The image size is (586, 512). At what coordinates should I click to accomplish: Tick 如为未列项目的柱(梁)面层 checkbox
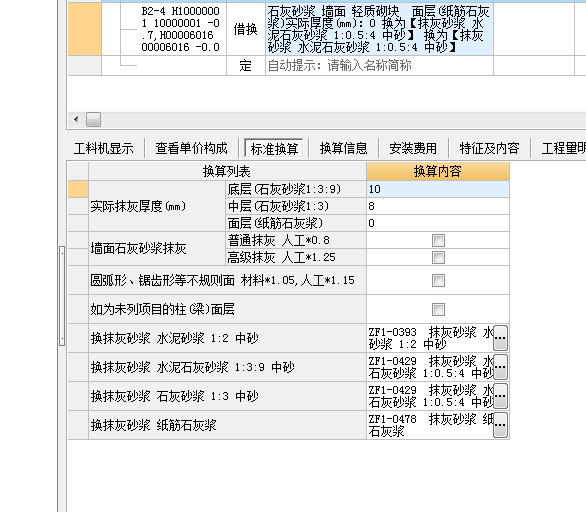pos(438,309)
